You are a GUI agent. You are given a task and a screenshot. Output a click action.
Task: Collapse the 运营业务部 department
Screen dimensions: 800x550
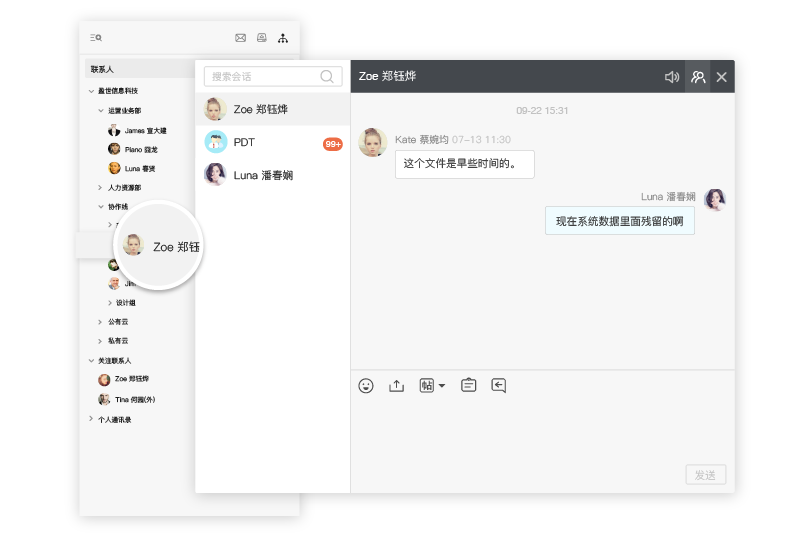101,110
